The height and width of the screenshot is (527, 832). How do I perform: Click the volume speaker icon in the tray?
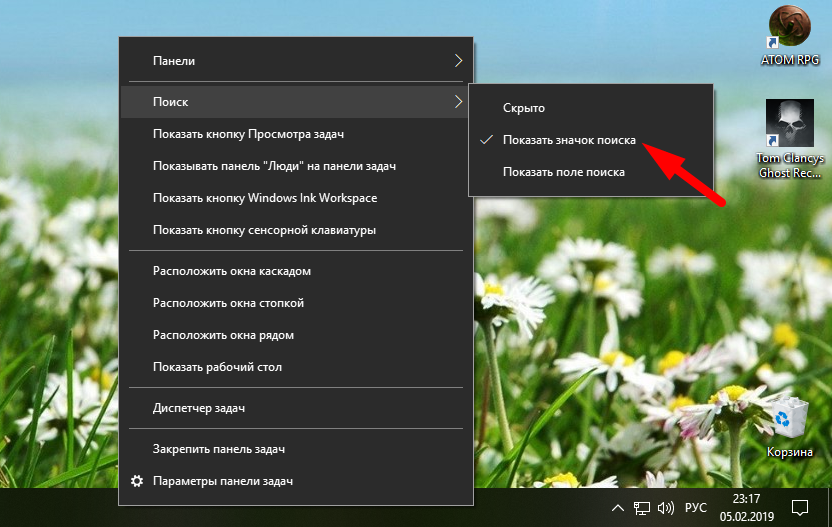(666, 507)
